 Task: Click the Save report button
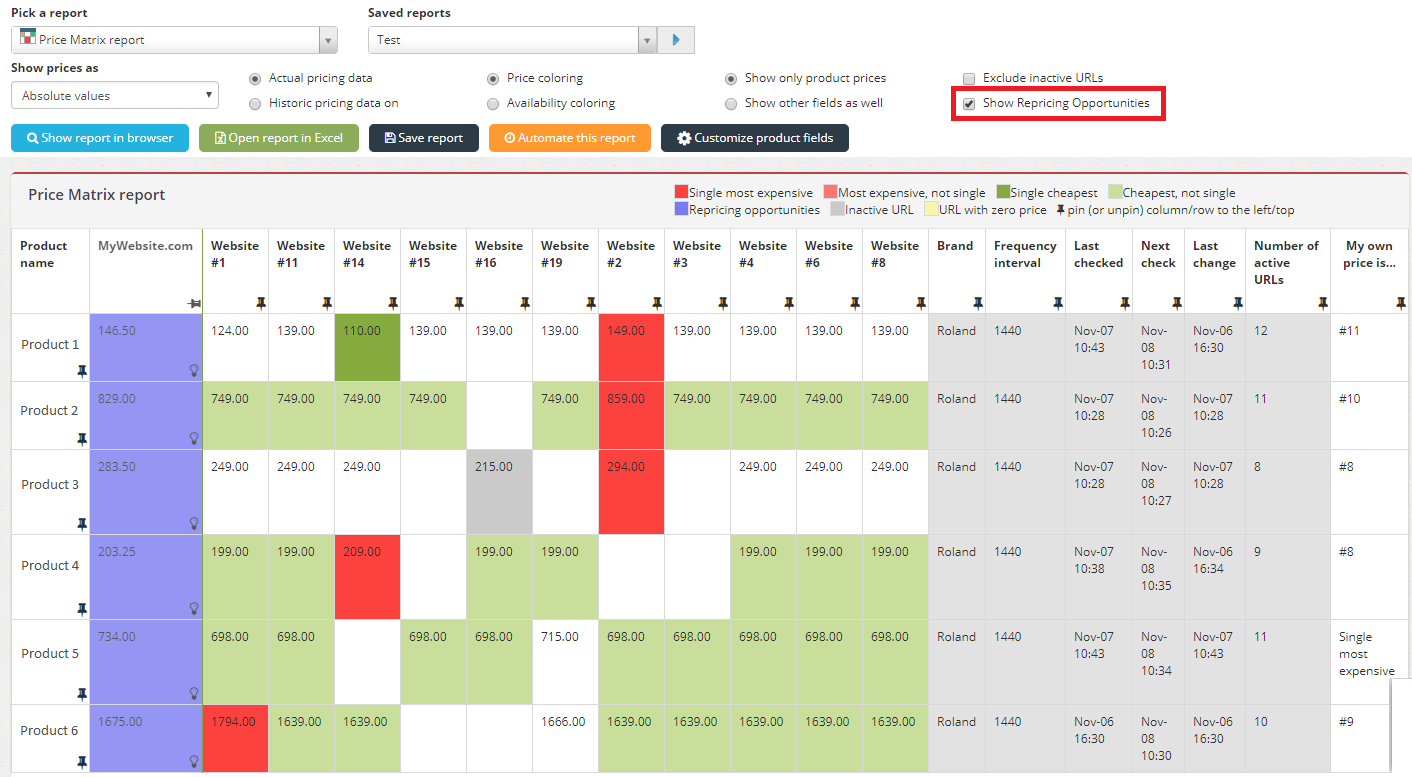point(424,138)
